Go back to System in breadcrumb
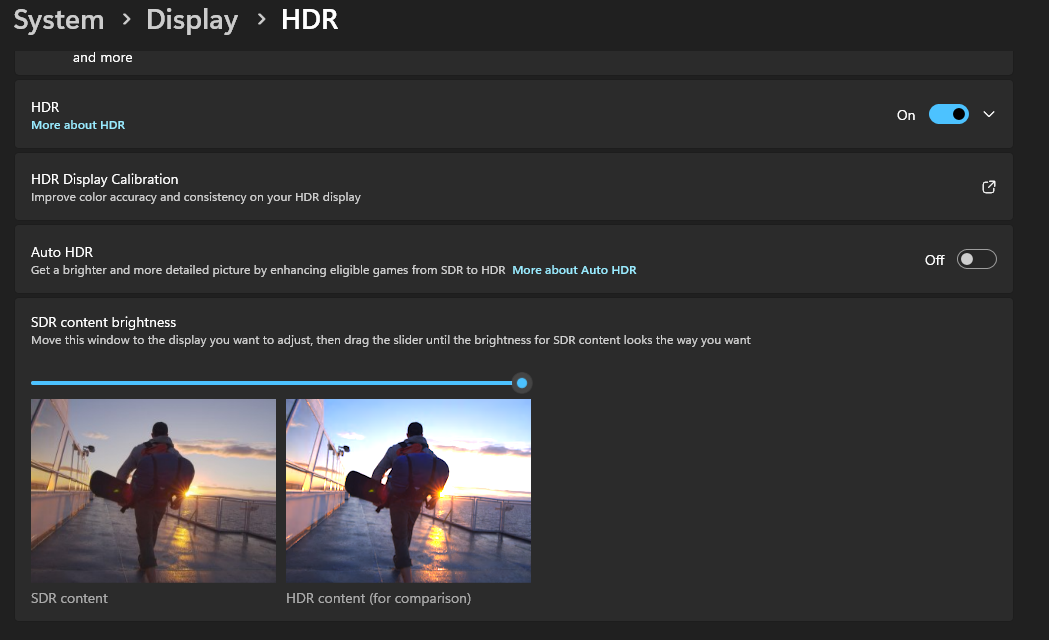The width and height of the screenshot is (1049, 640). click(x=59, y=20)
